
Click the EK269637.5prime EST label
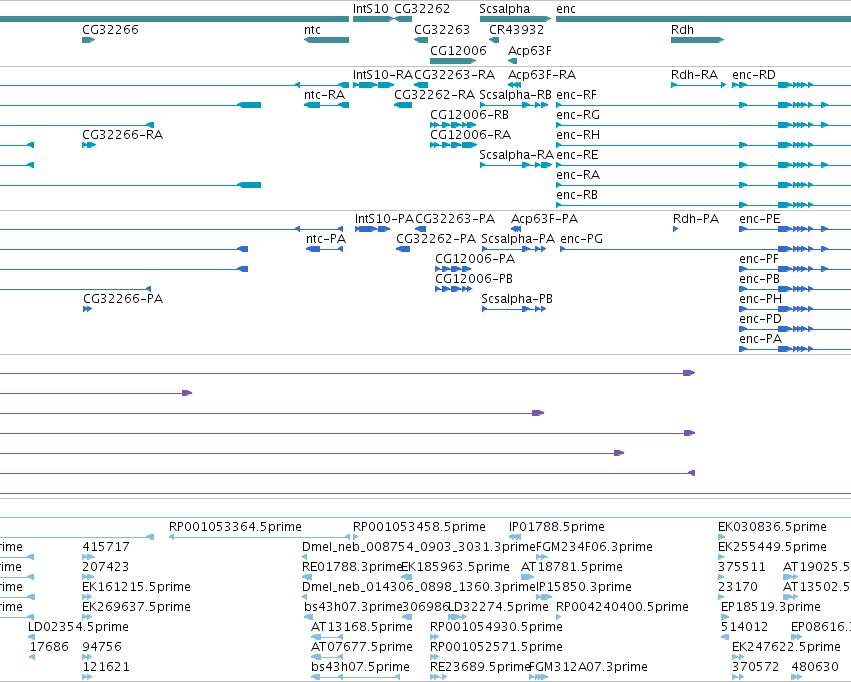[136, 607]
